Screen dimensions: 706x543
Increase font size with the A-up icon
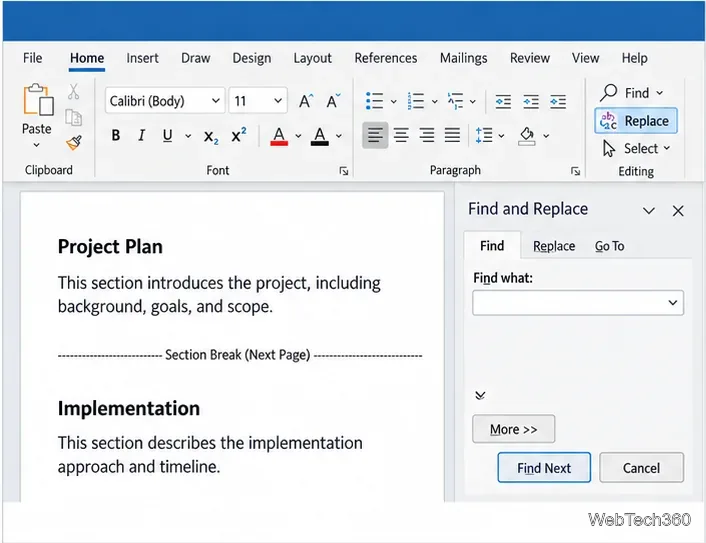(x=306, y=101)
